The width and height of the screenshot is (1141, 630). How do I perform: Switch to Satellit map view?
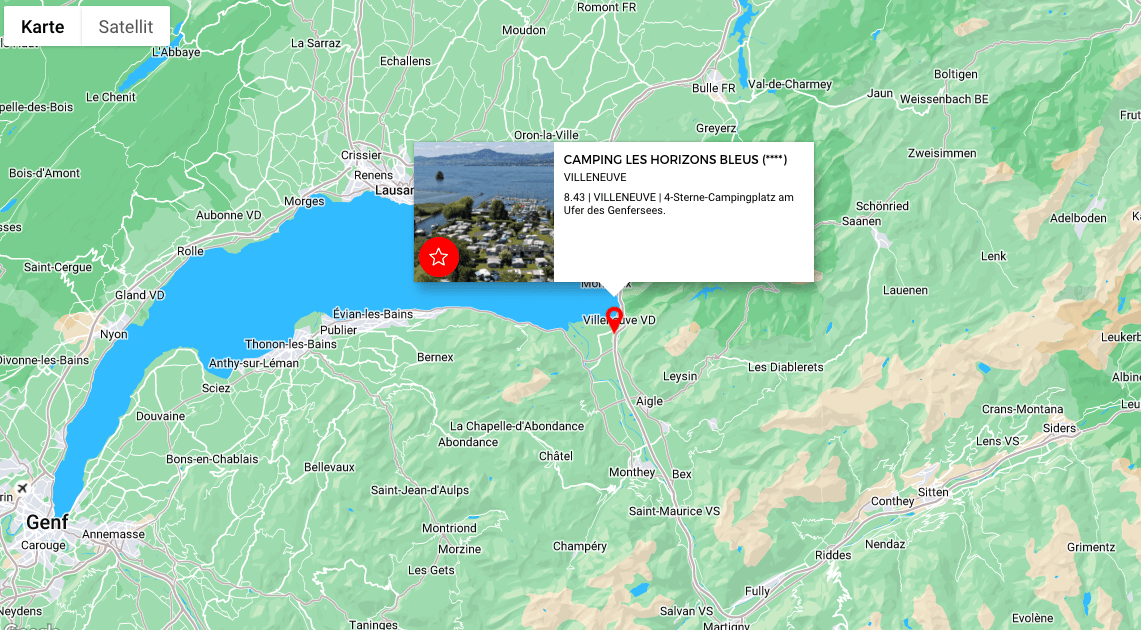[126, 26]
